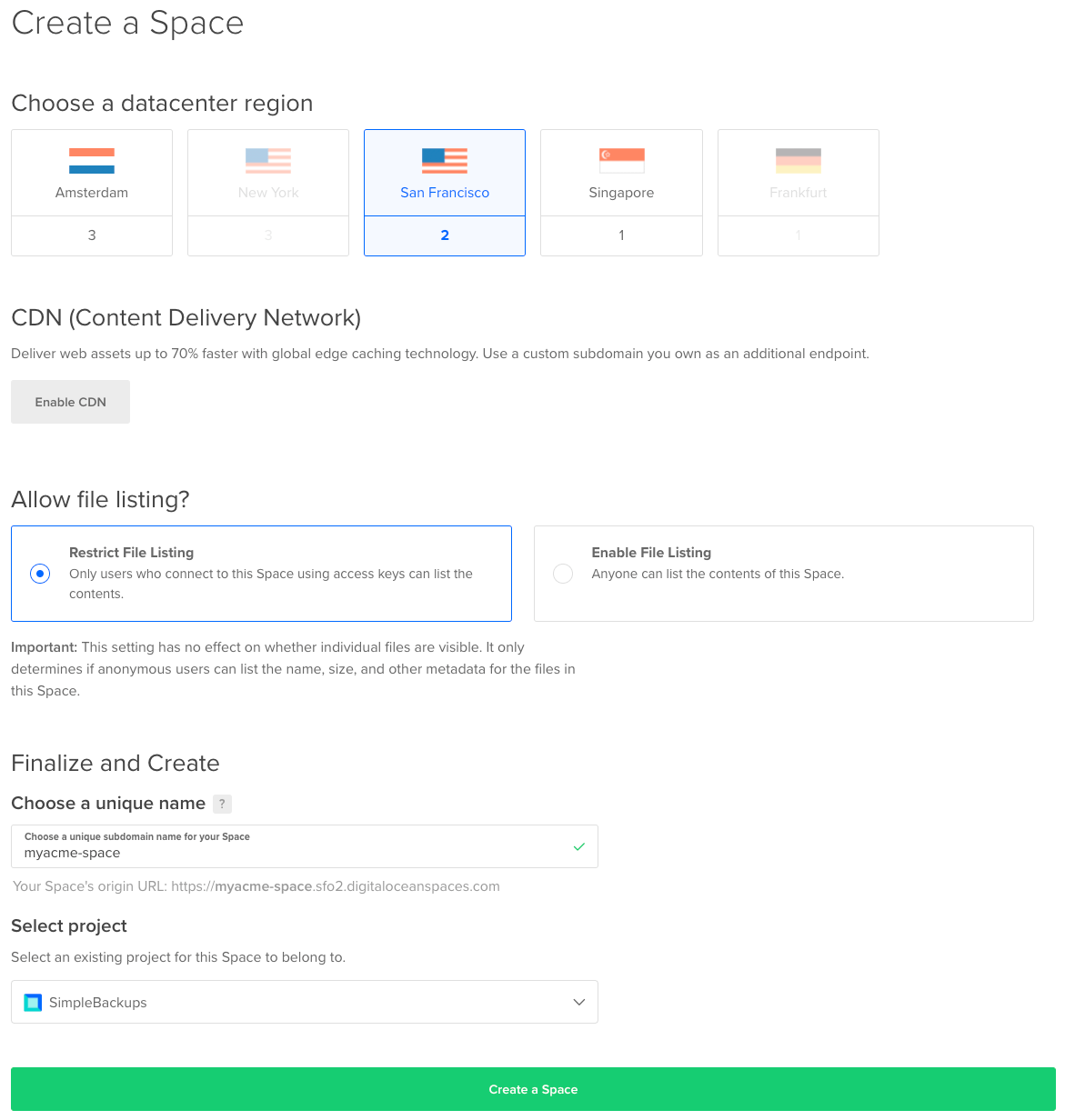
Task: Click the availability count under San Francisco
Action: click(444, 235)
